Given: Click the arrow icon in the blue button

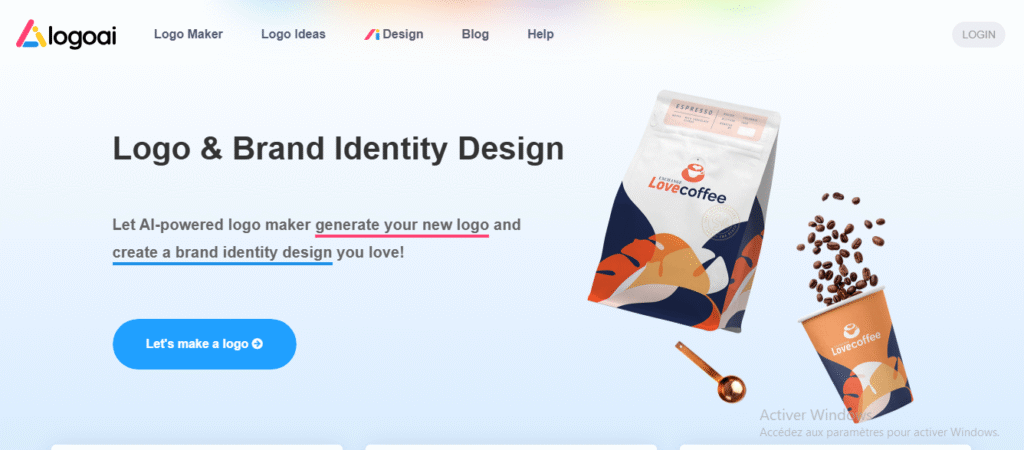Looking at the screenshot, I should point(257,344).
